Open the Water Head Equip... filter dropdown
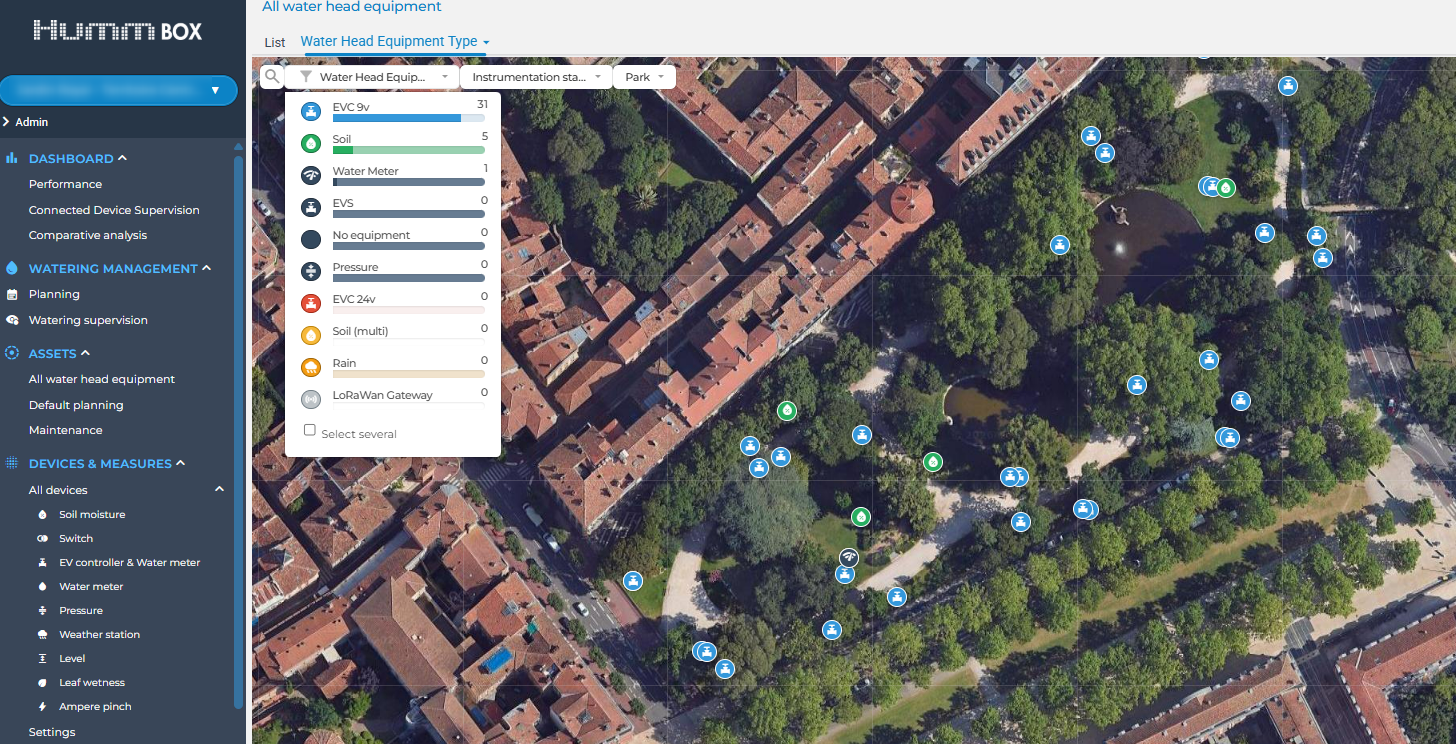 click(x=372, y=77)
